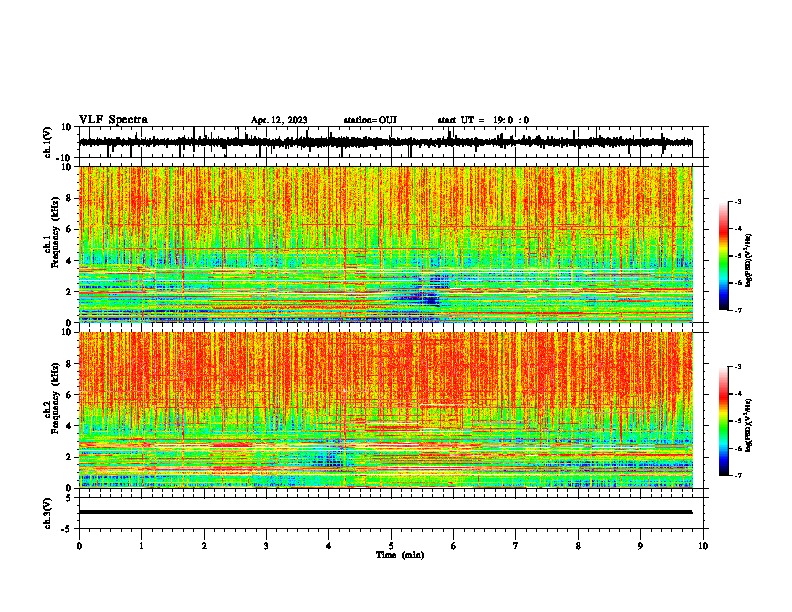Click the "4" kHz tick on ch.1 spectrogram
The width and height of the screenshot is (792, 612).
click(69, 261)
